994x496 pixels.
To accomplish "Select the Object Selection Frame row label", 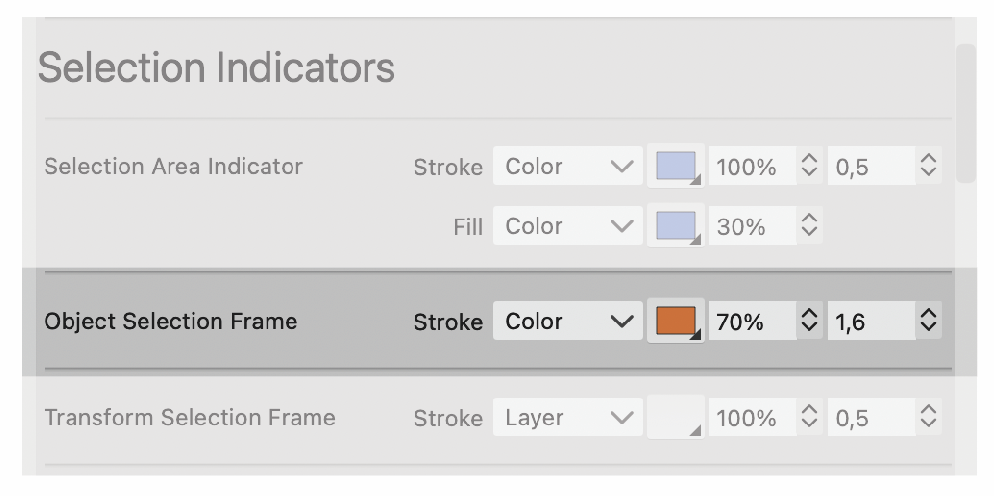I will click(x=171, y=322).
